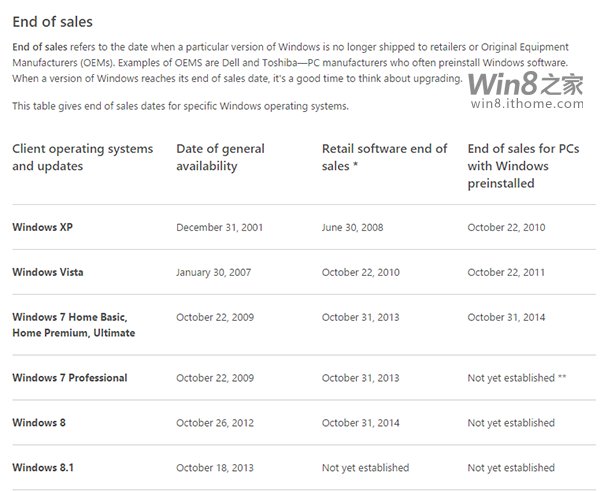
Task: Click the win8.ithome.com watermark text
Action: [x=527, y=103]
